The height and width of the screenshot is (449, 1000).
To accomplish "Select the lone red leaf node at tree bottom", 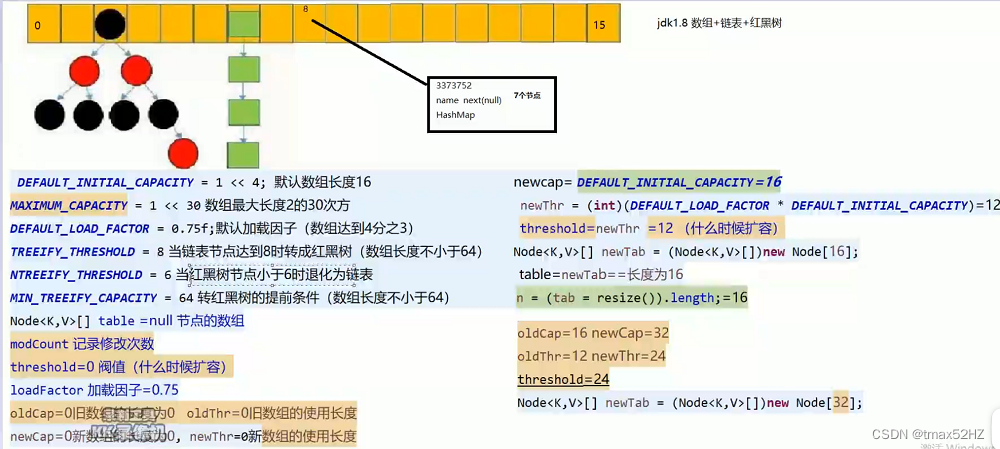I will pyautogui.click(x=183, y=153).
